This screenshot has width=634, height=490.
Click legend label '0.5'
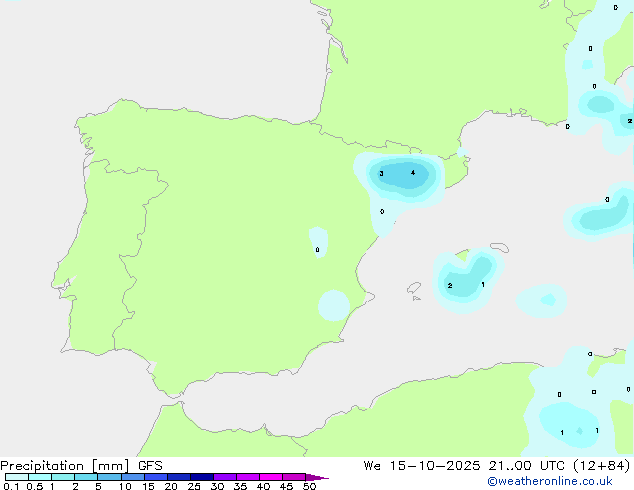(x=35, y=486)
